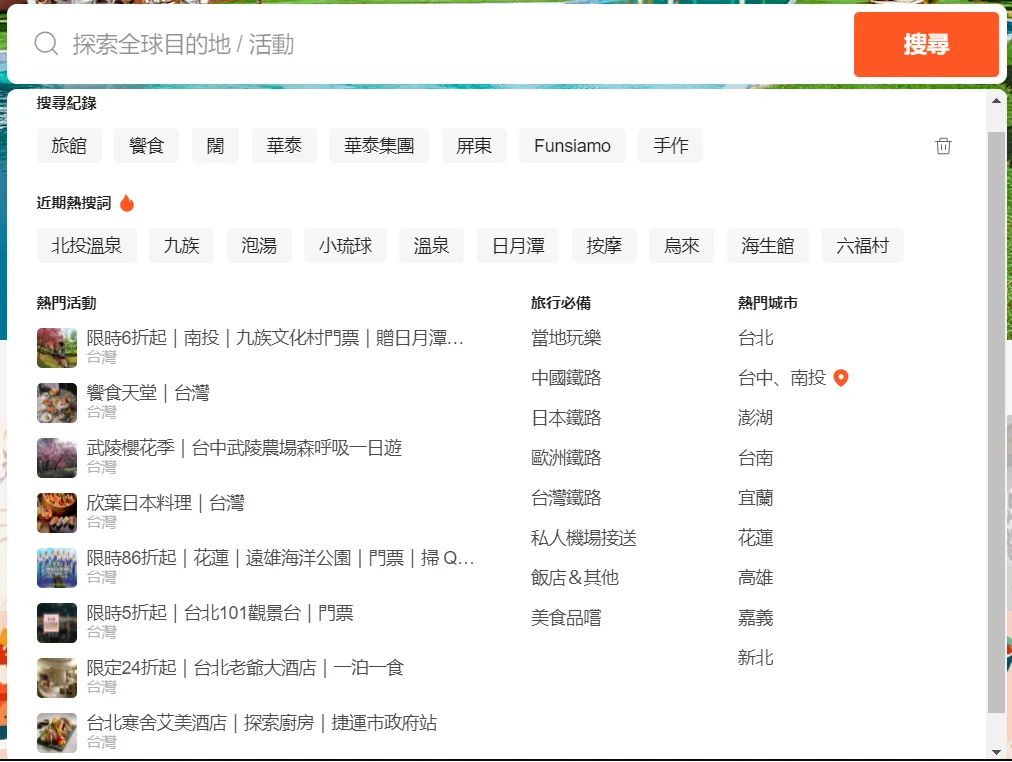Open 探索廚房 捷運市政府站 listing
1012x762 pixels.
[x=261, y=723]
